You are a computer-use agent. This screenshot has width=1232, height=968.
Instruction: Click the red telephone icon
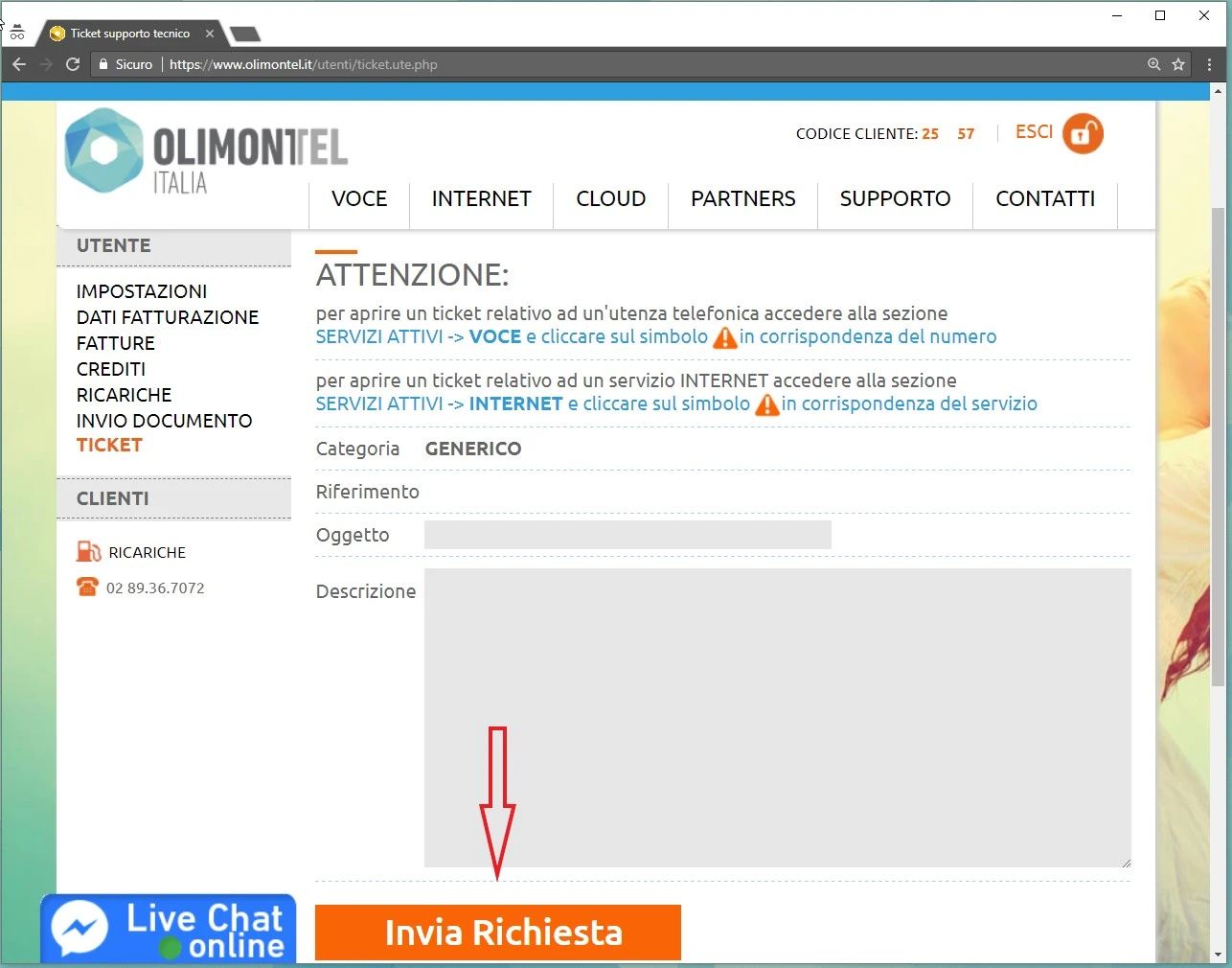click(x=87, y=588)
